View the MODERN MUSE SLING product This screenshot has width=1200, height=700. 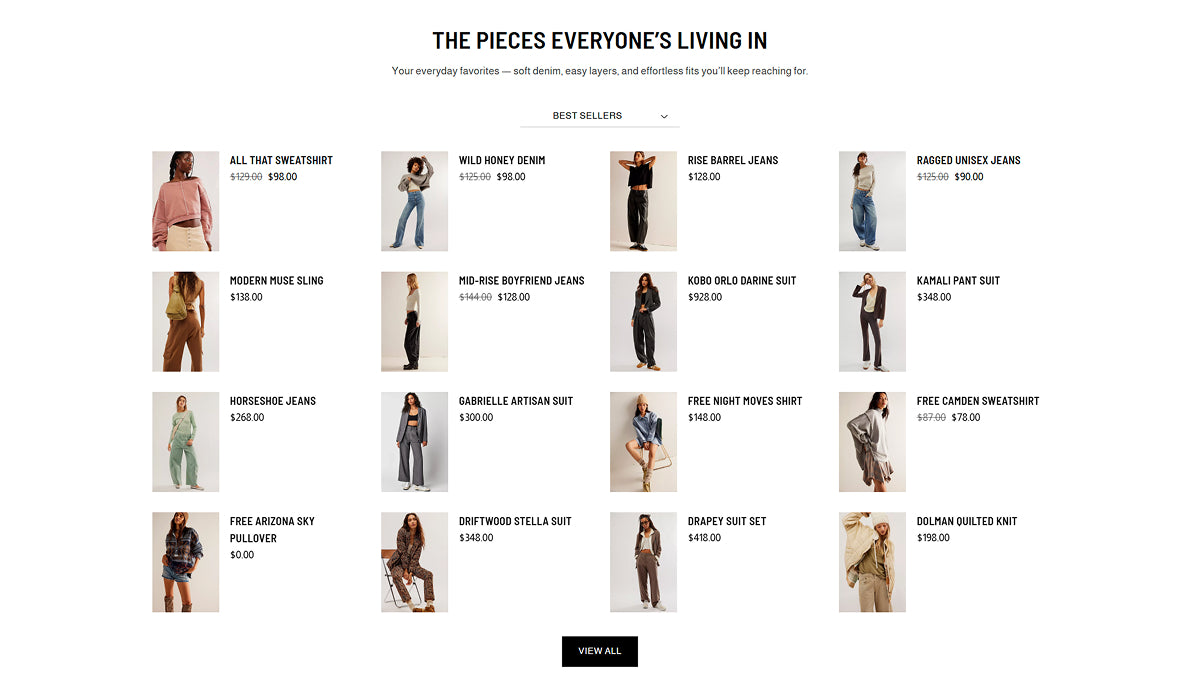276,280
